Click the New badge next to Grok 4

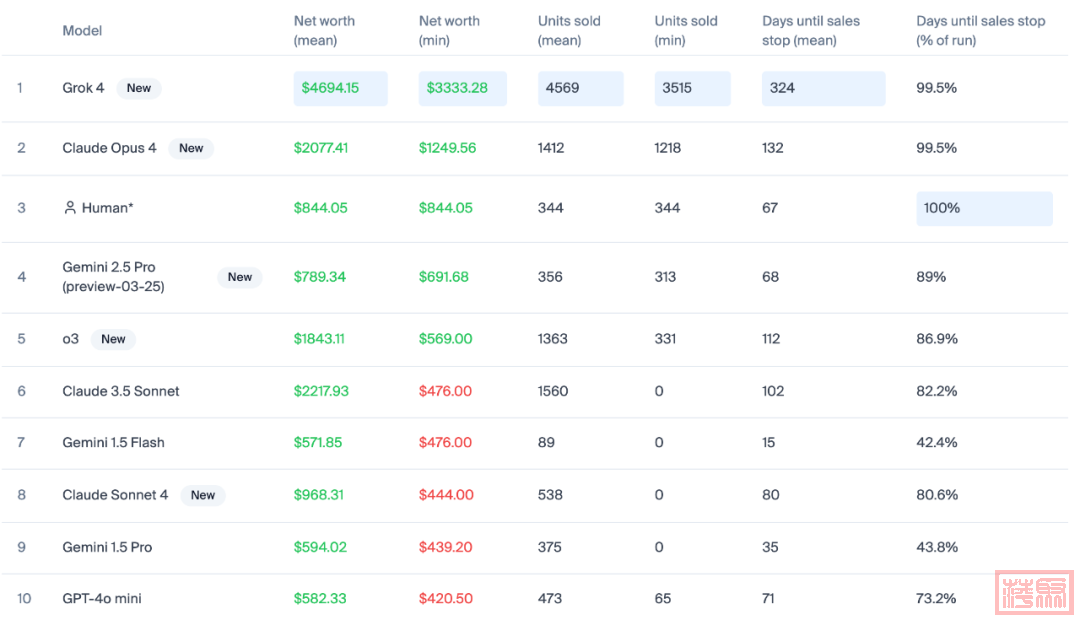click(x=138, y=88)
